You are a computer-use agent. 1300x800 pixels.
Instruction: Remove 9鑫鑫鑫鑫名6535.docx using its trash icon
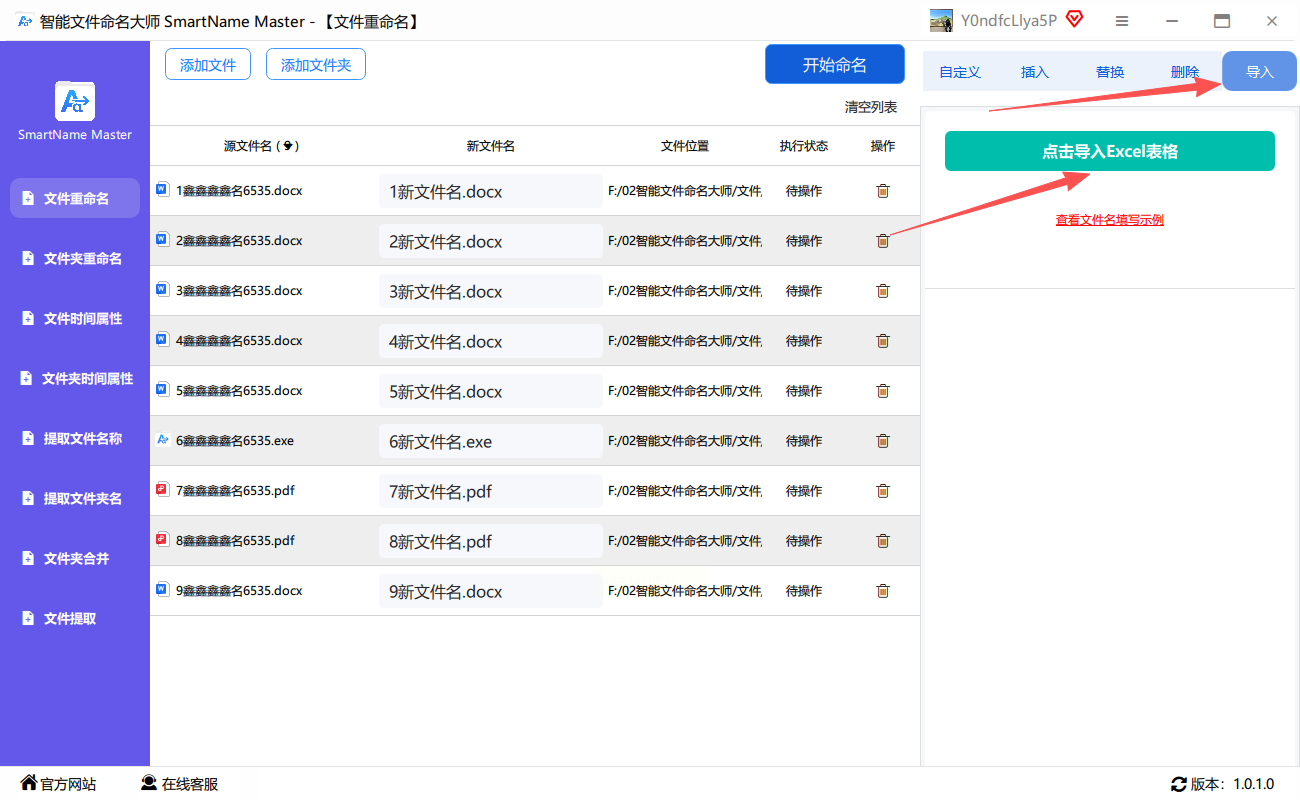pyautogui.click(x=882, y=591)
